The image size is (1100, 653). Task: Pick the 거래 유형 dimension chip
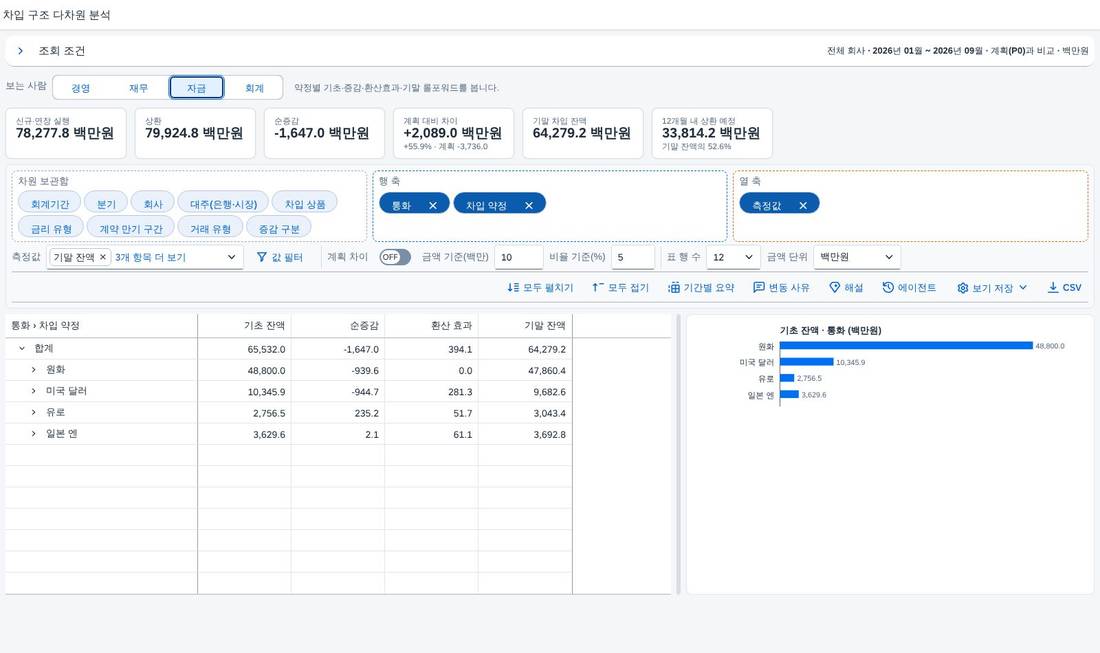point(210,229)
